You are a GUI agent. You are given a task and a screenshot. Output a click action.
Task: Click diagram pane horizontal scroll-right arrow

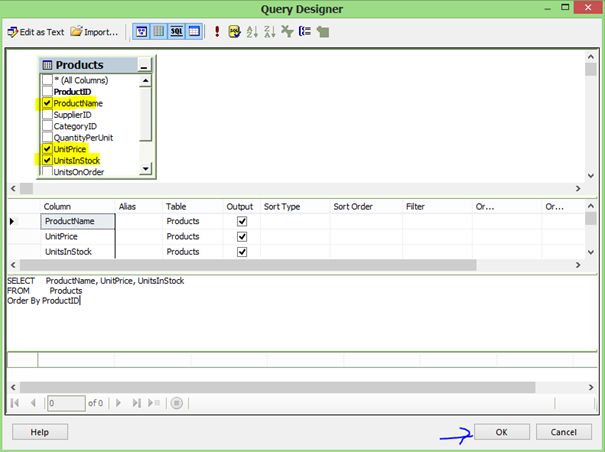[x=578, y=188]
